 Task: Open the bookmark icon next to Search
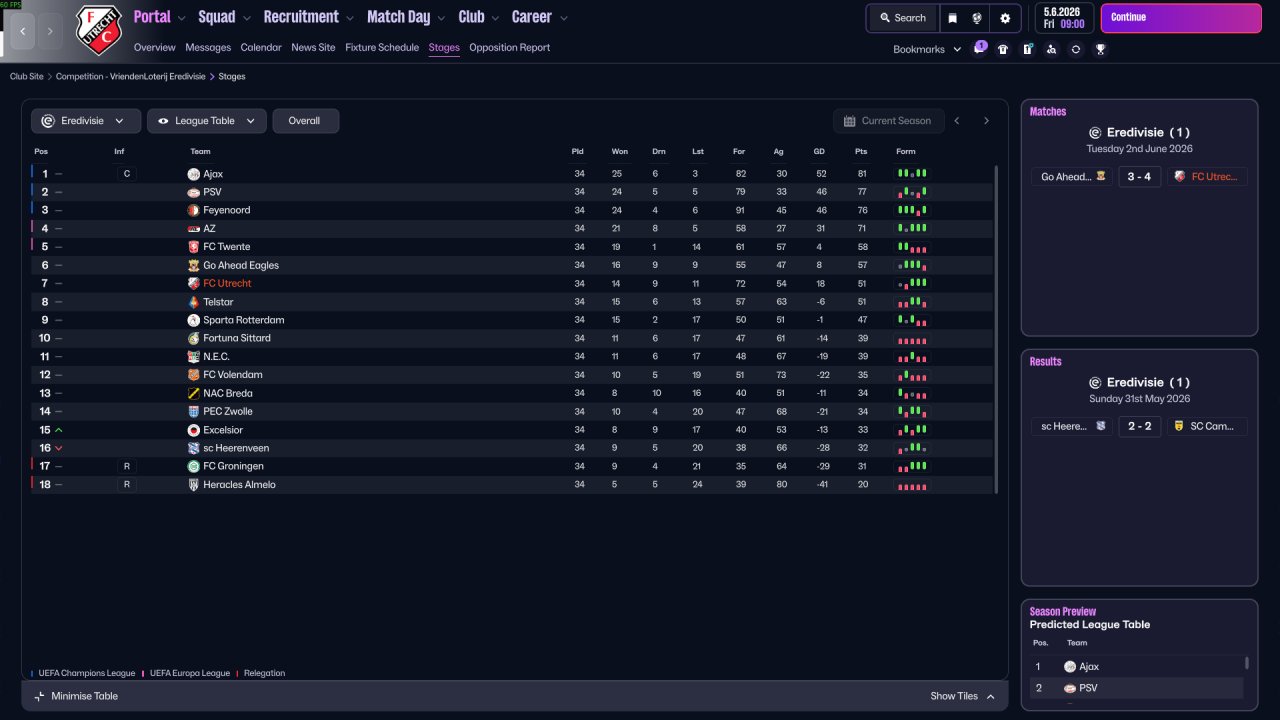(x=953, y=18)
